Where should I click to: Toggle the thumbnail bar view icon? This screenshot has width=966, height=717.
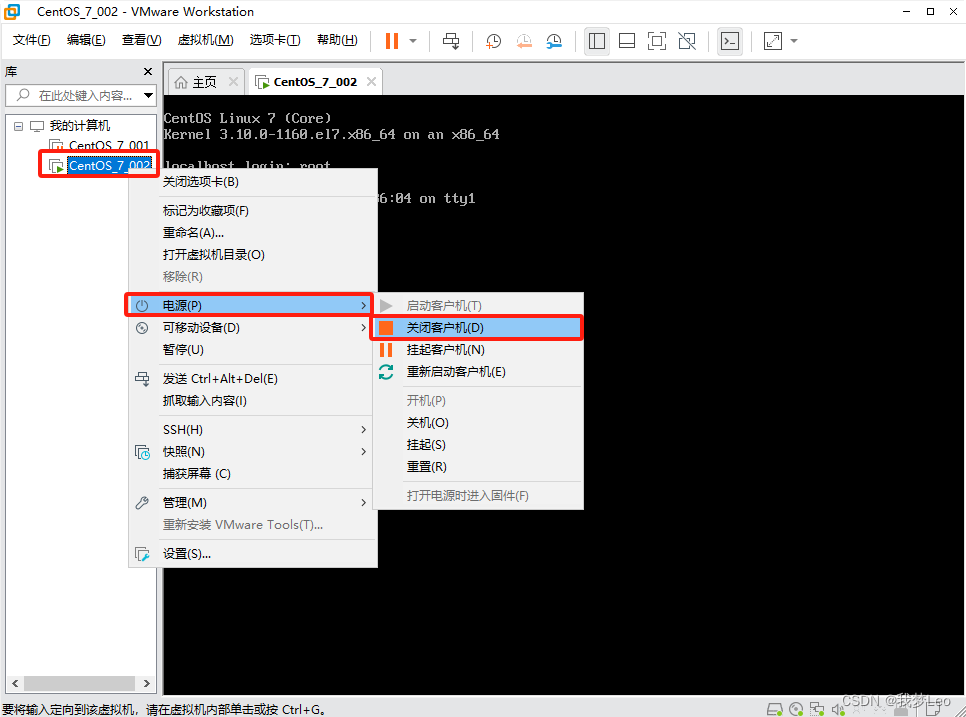[x=627, y=41]
